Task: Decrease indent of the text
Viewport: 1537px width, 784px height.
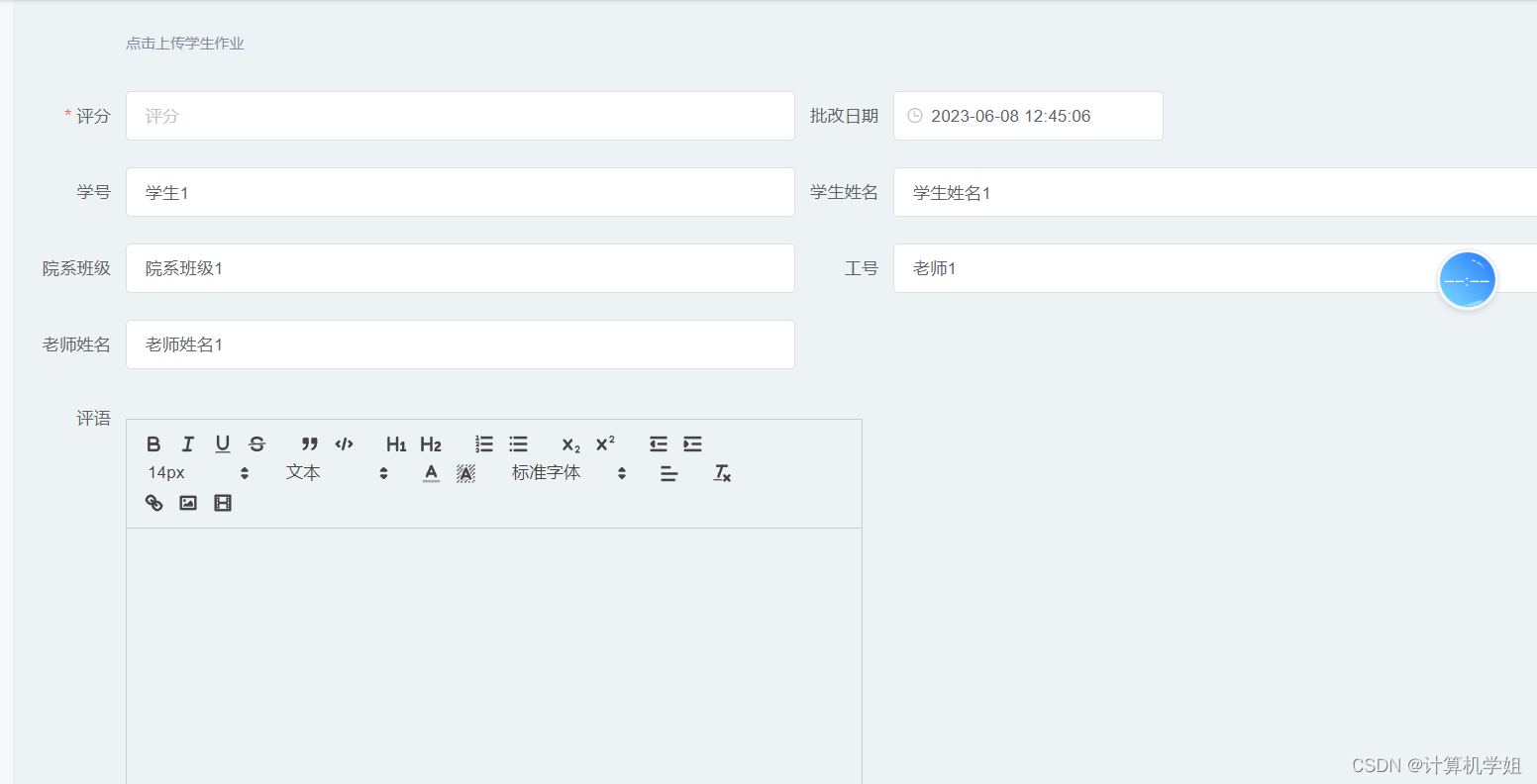Action: pyautogui.click(x=659, y=444)
